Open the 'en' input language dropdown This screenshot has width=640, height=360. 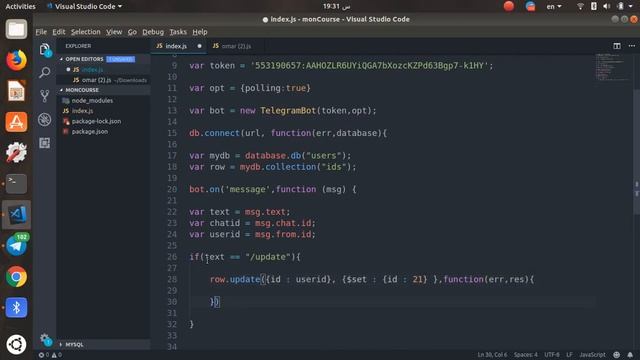(553, 6)
